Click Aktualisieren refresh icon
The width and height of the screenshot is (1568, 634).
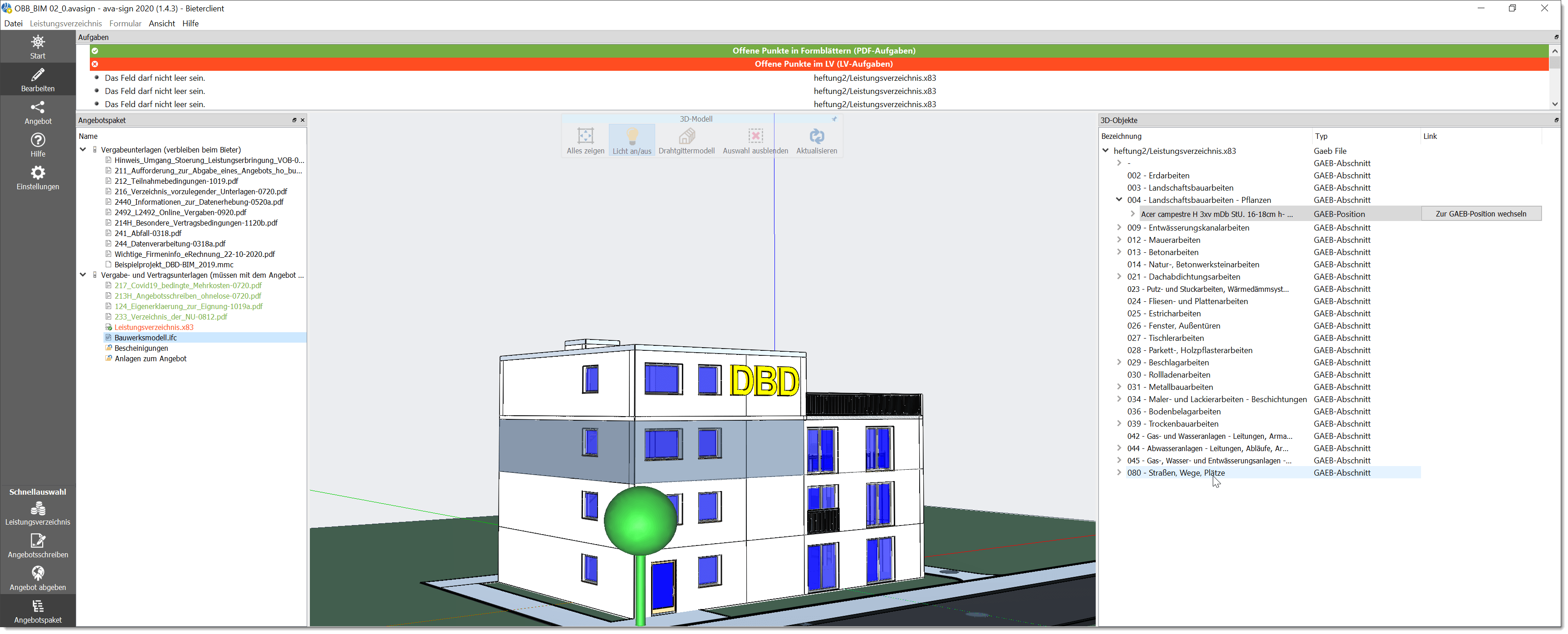[816, 141]
